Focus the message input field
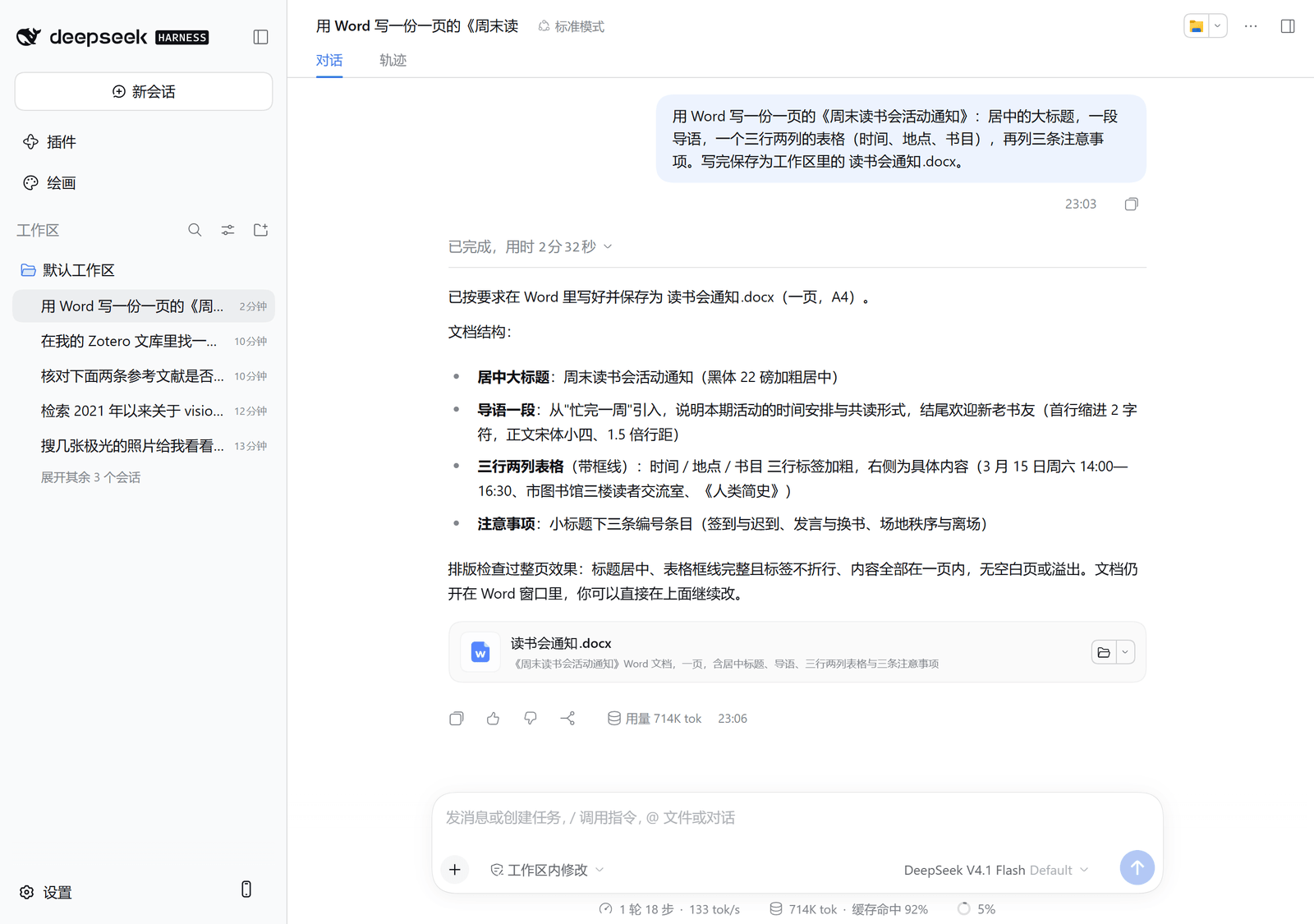 (797, 817)
